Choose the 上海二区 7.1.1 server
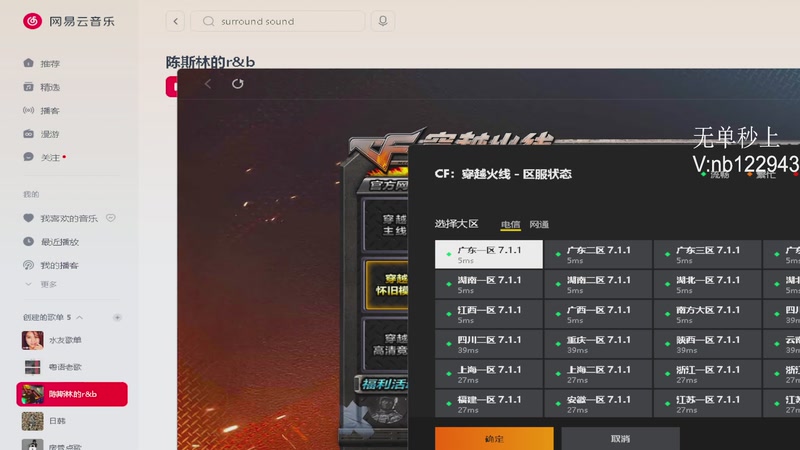Screen dimensions: 800x450 pyautogui.click(x=598, y=373)
